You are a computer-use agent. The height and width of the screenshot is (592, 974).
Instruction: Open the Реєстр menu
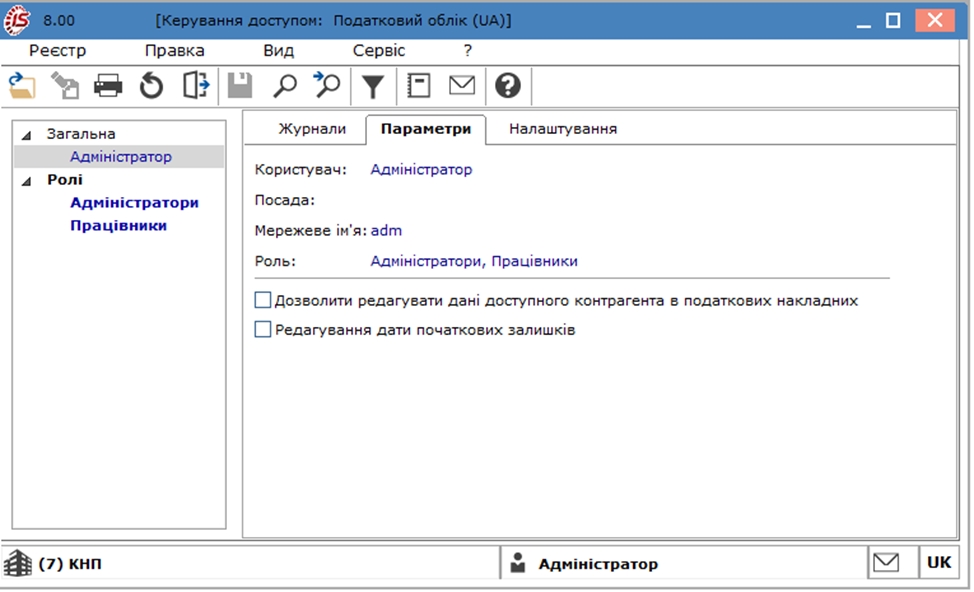pyautogui.click(x=58, y=50)
